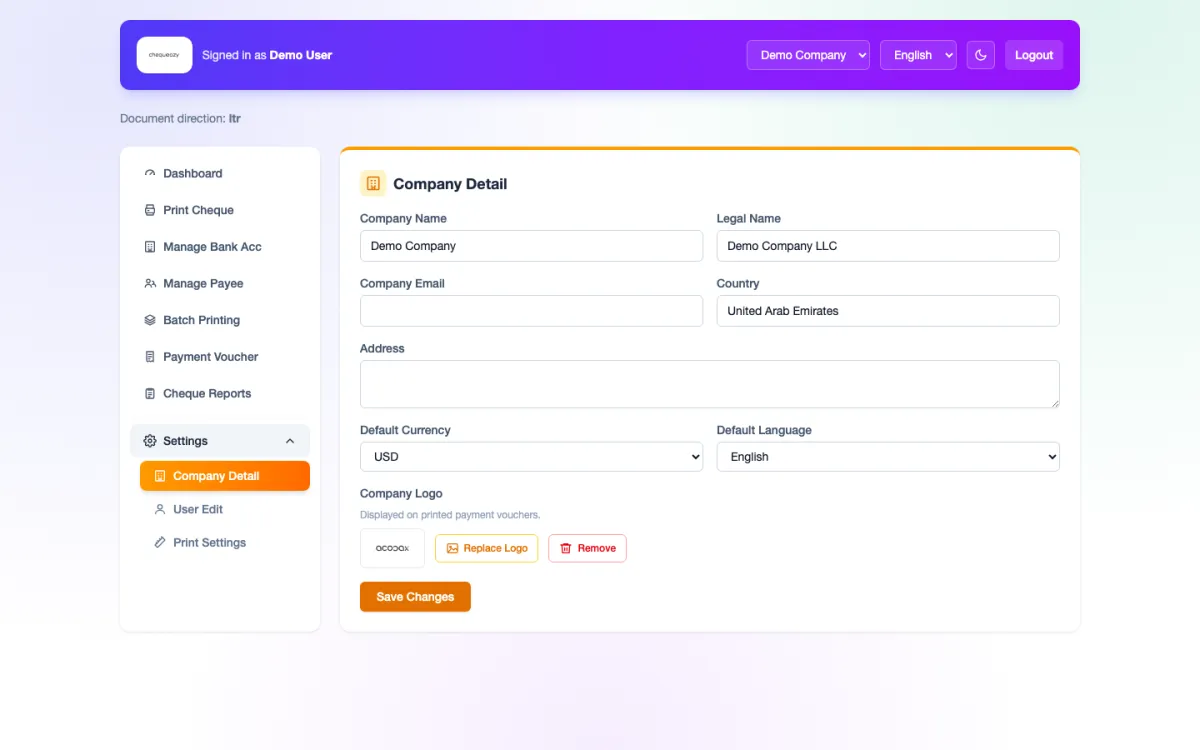Open Cheque Reports menu item

220,393
